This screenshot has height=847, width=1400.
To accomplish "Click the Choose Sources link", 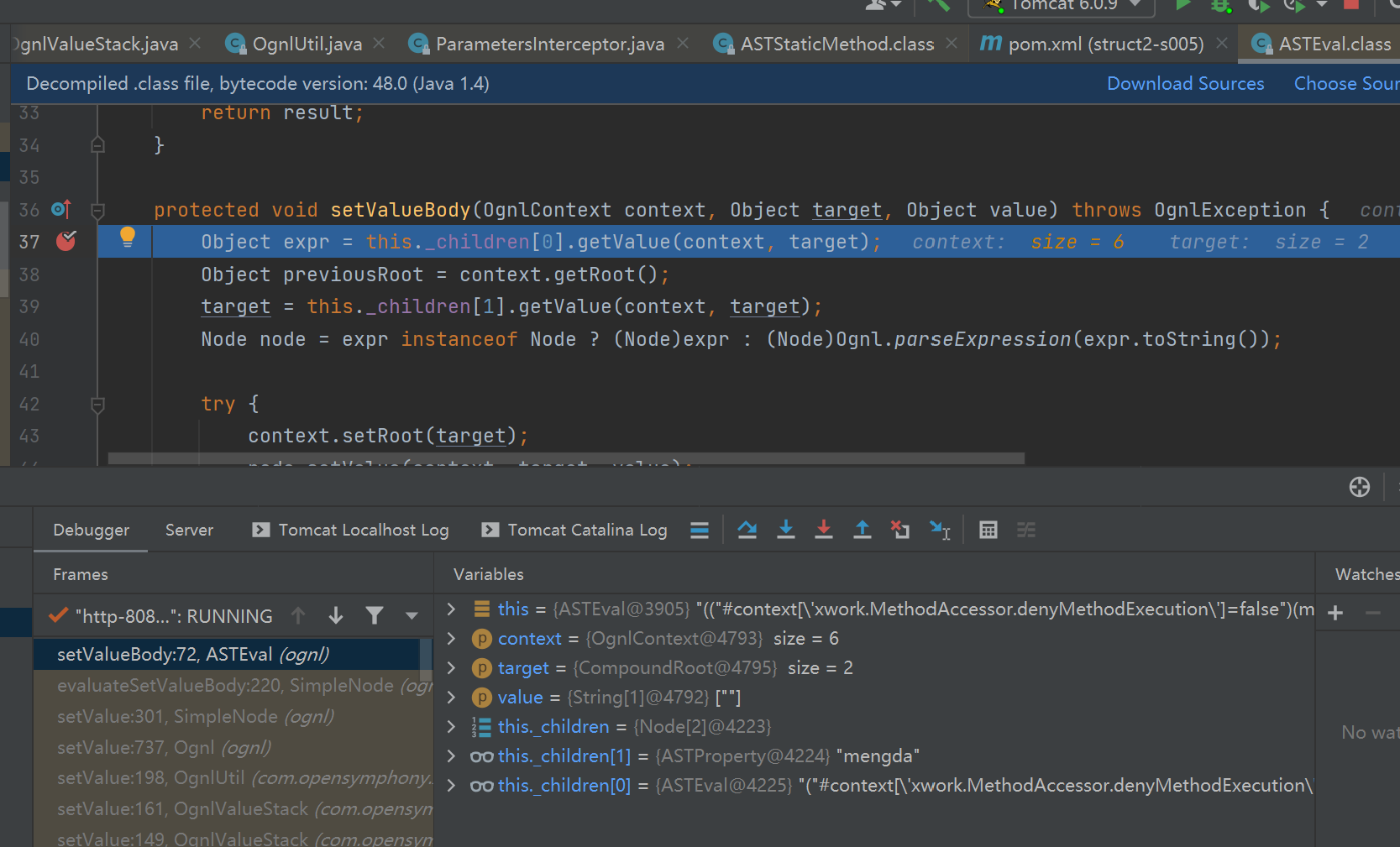I will [1346, 83].
